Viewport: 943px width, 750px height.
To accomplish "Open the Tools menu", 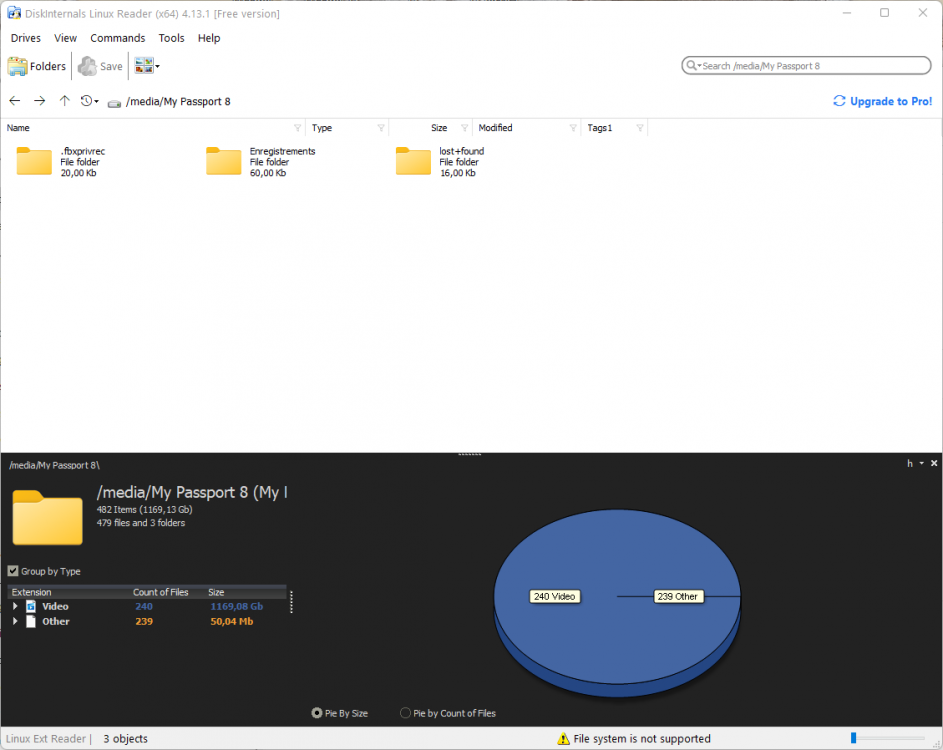I will (171, 38).
